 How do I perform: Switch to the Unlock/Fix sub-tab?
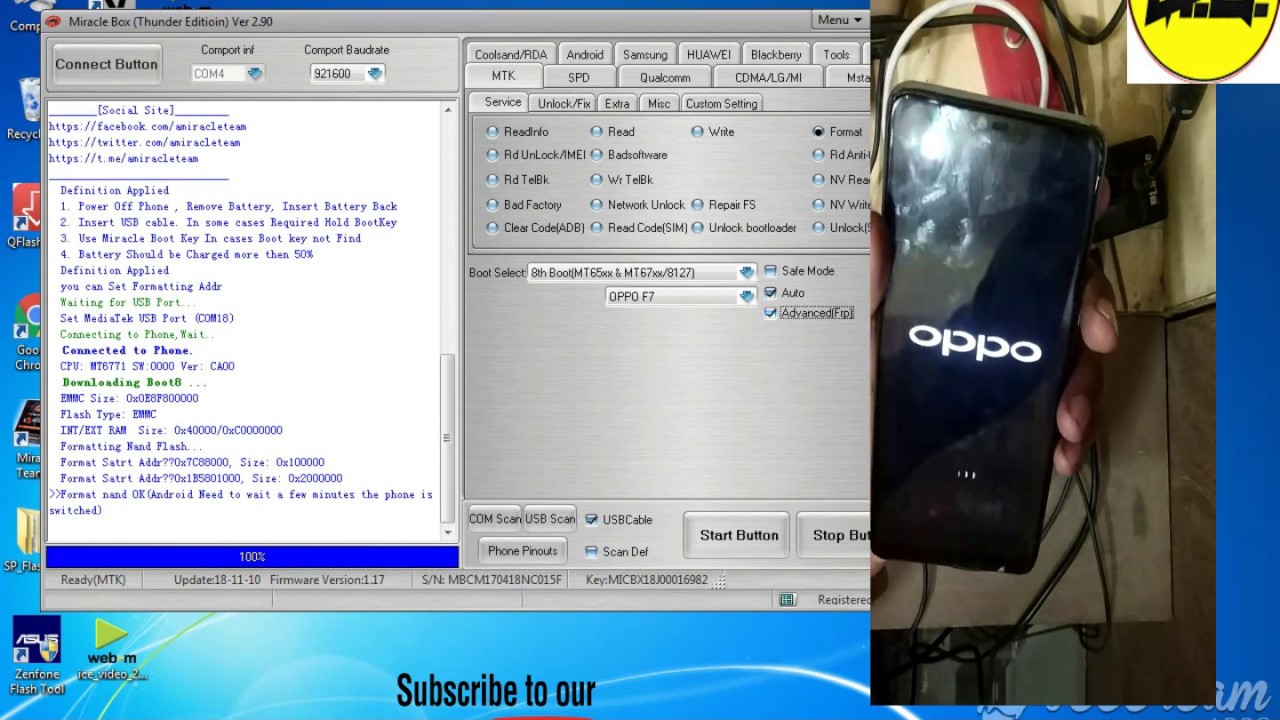pos(564,104)
